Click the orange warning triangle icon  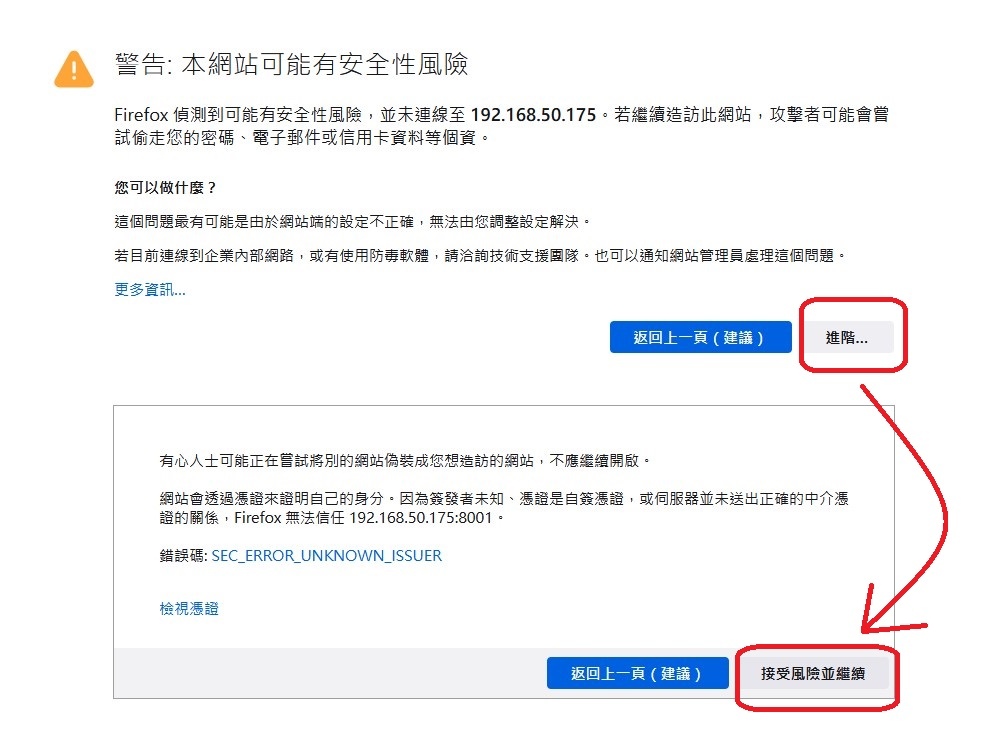pos(74,69)
